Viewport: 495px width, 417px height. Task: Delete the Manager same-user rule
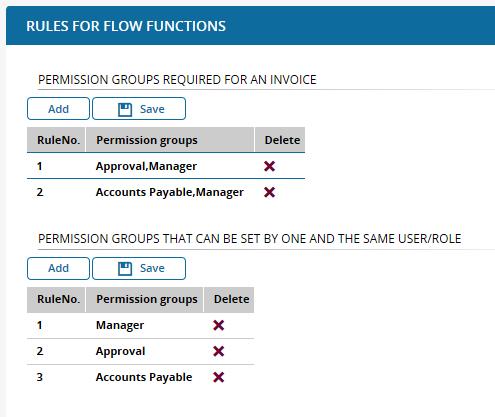pyautogui.click(x=218, y=325)
